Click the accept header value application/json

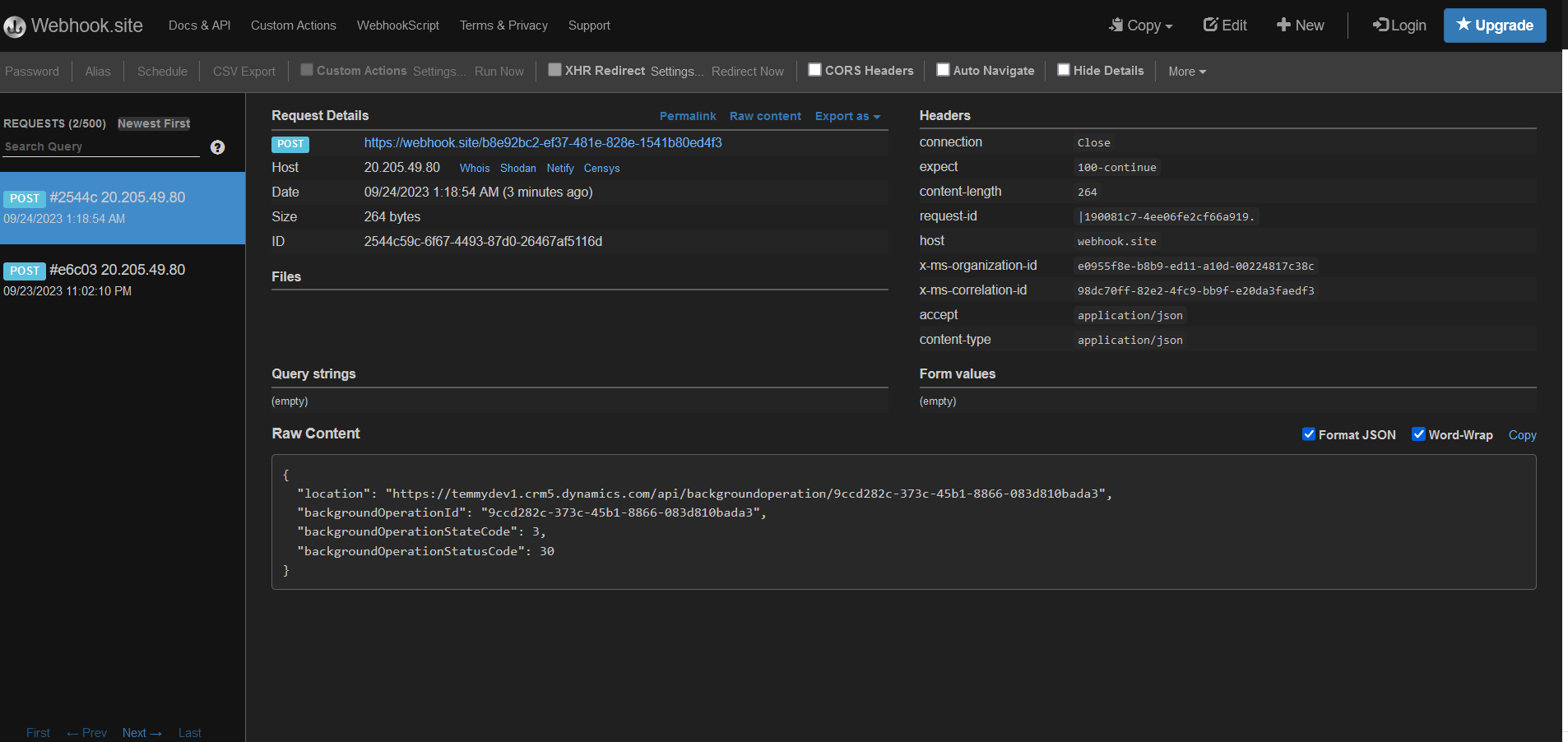coord(1130,316)
